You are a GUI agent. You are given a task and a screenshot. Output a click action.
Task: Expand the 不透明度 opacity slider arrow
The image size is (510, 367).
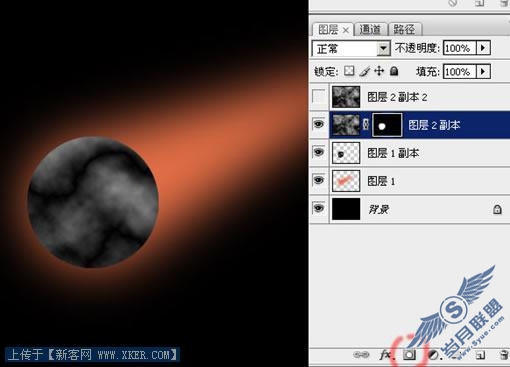(x=483, y=48)
